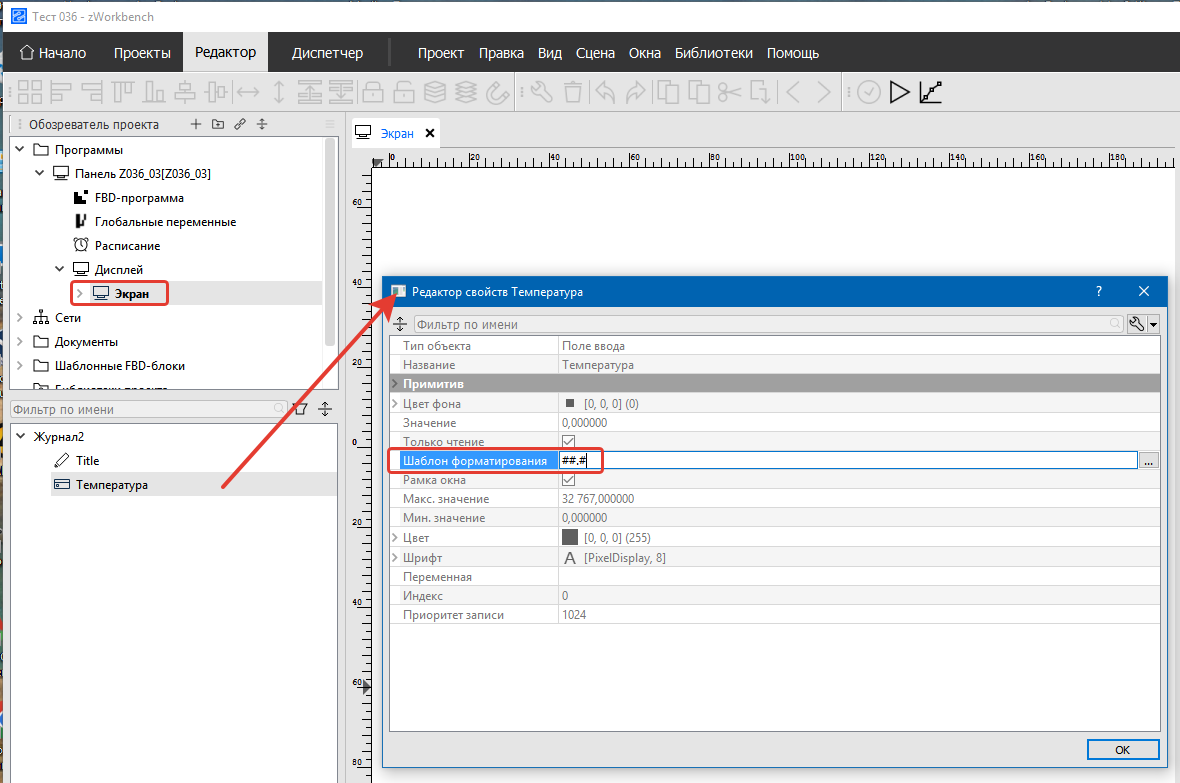Screen dimensions: 1180x783
Task: Switch to the 'Диспетчер' tab
Action: click(327, 53)
